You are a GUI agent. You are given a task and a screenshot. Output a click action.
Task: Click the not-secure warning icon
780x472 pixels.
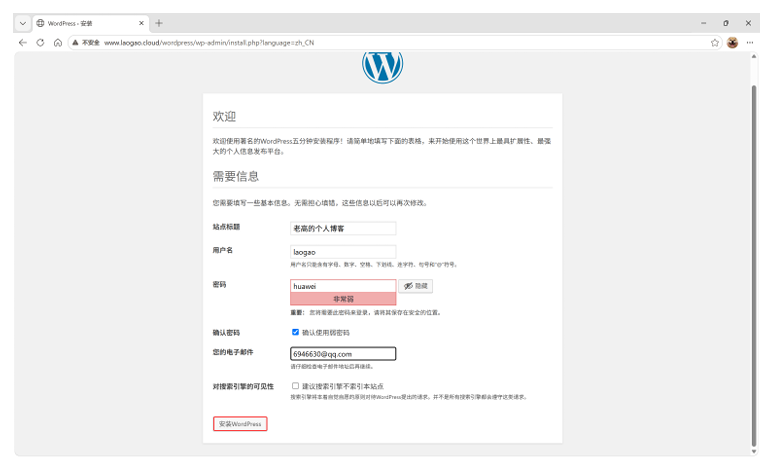point(75,43)
